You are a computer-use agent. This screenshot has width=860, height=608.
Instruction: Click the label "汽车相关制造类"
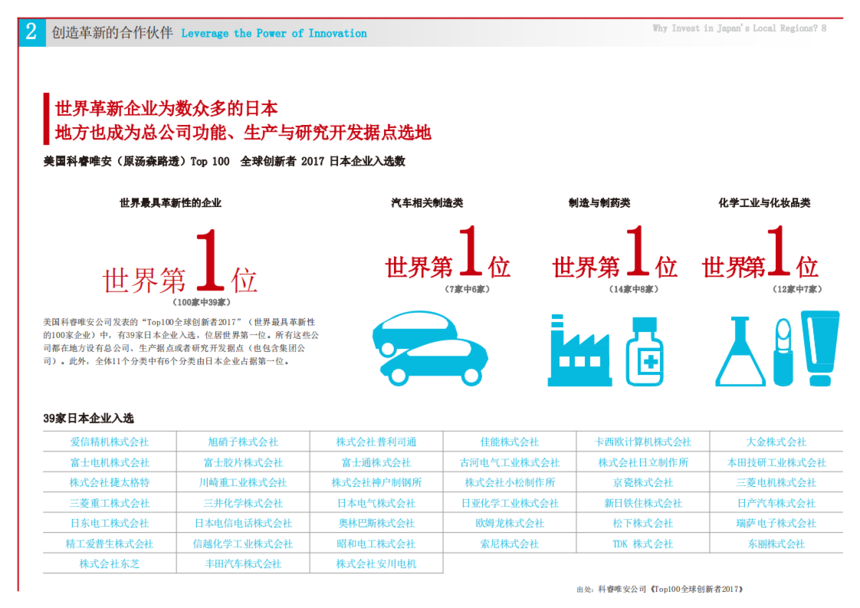427,203
